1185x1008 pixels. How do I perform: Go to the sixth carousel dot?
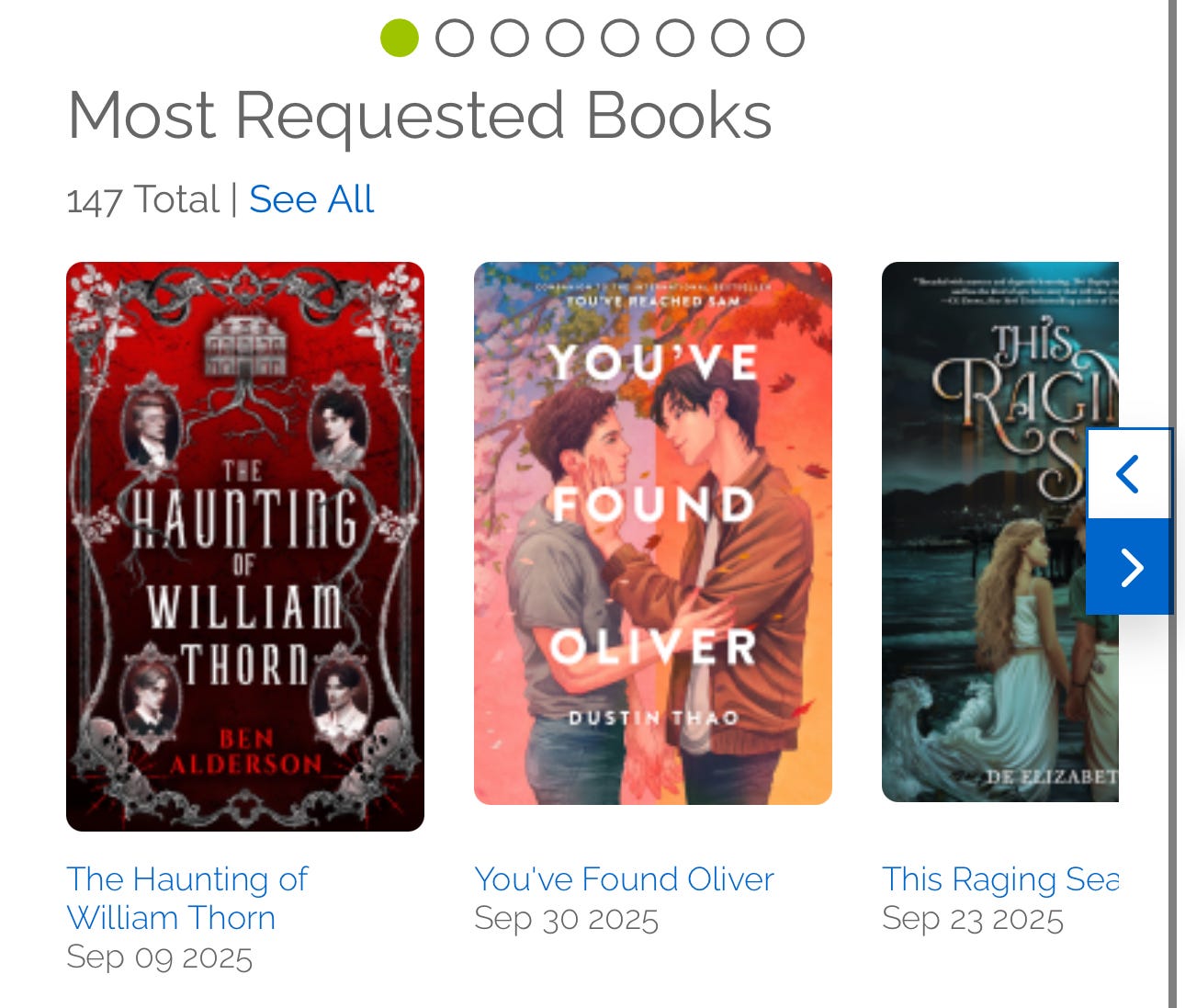(675, 38)
